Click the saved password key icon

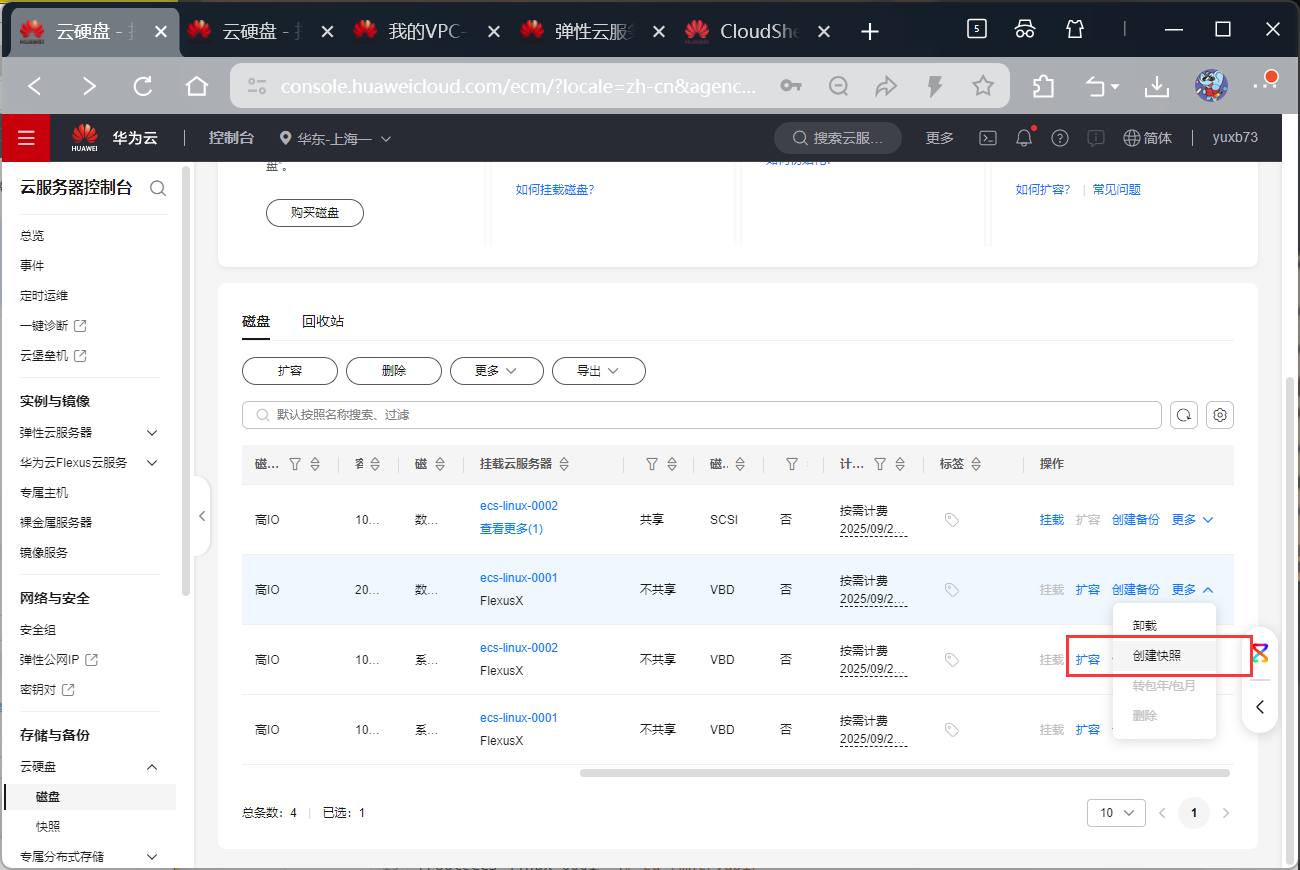click(791, 87)
